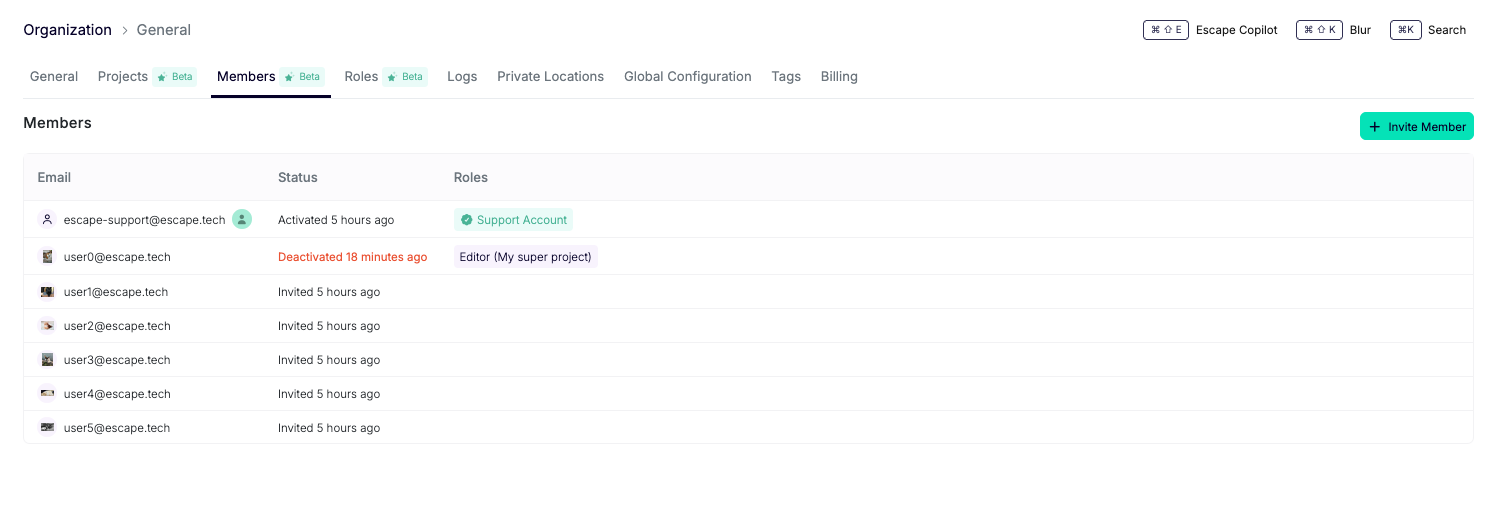
Task: Open the General tab
Action: [54, 76]
